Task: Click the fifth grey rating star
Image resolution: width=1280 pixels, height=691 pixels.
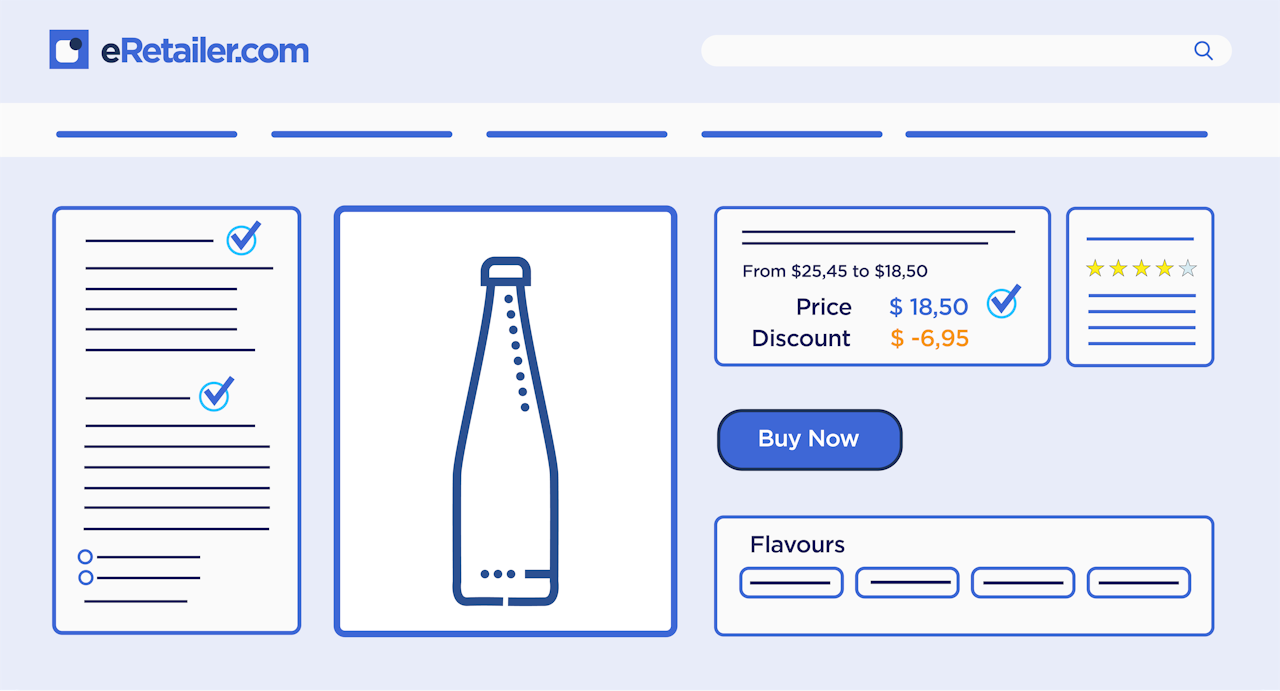Action: (x=1187, y=268)
